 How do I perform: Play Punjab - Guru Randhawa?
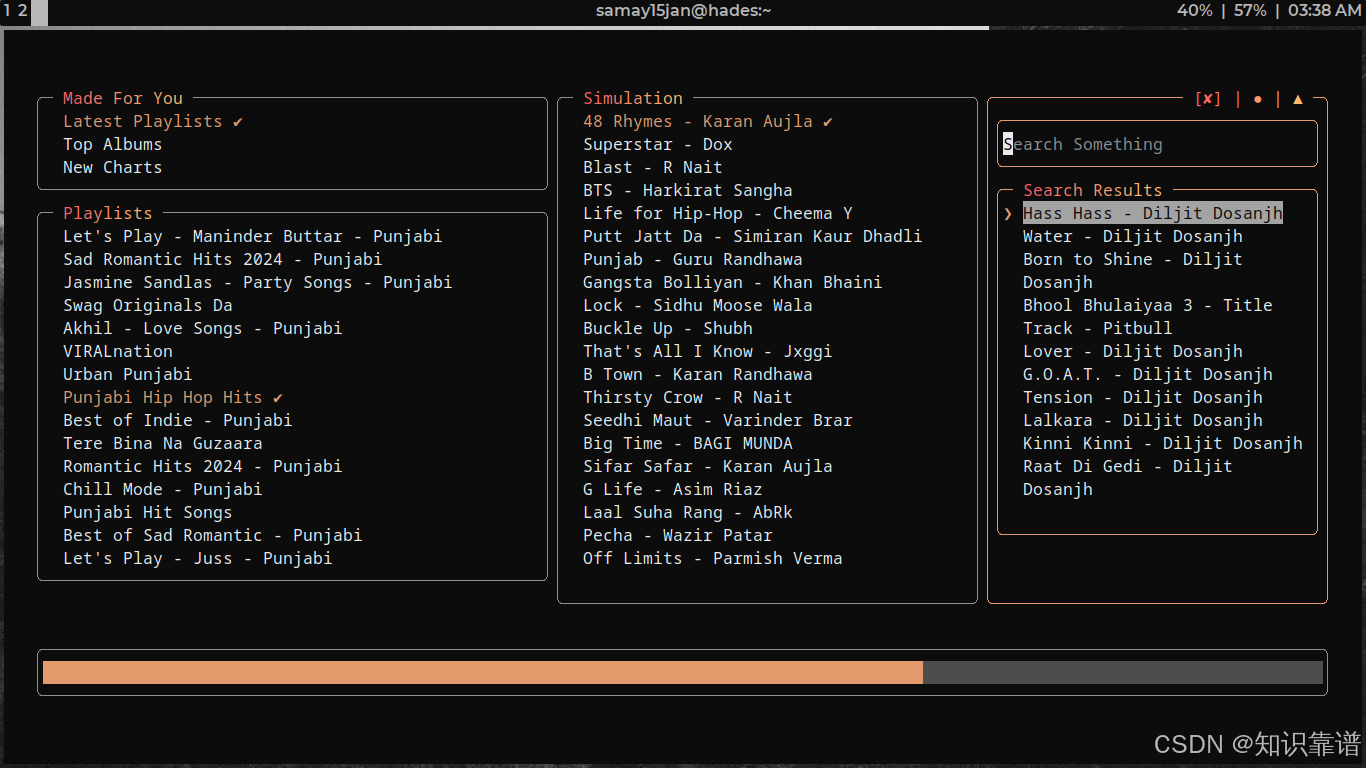(x=693, y=259)
